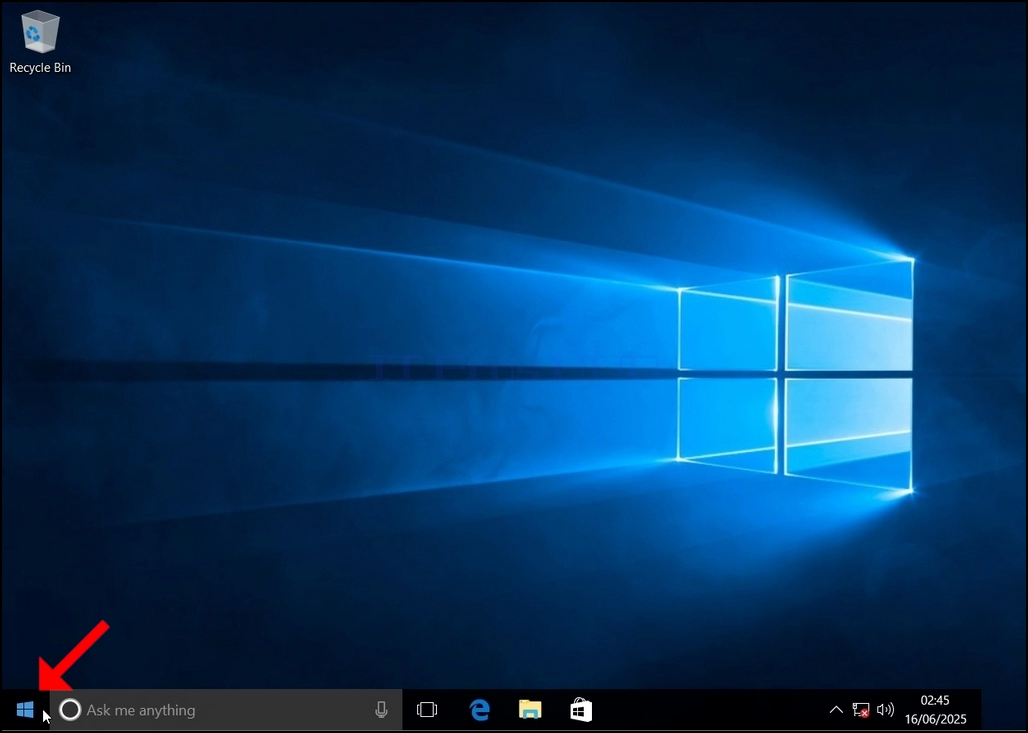The image size is (1028, 733).
Task: Open the Windows Start menu
Action: (25, 710)
